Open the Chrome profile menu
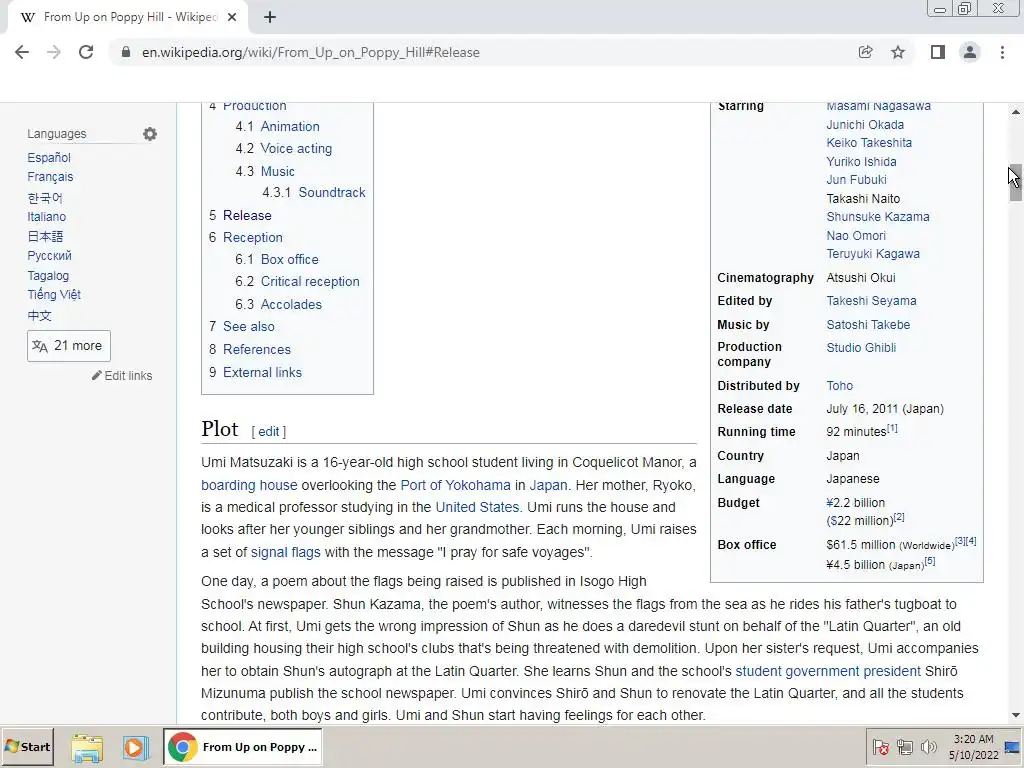This screenshot has width=1024, height=768. tap(970, 52)
